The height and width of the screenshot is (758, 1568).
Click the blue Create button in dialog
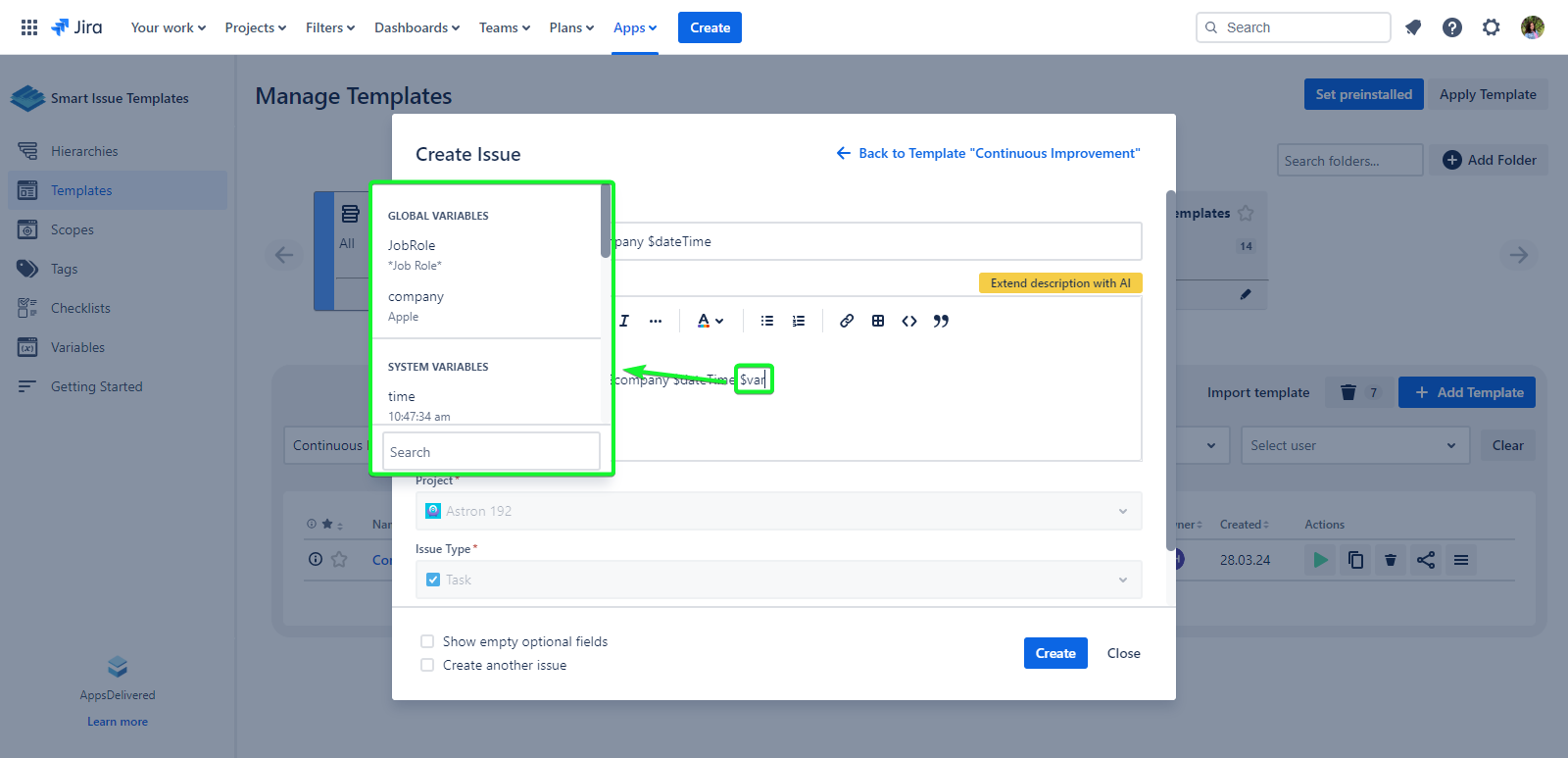pos(1055,653)
